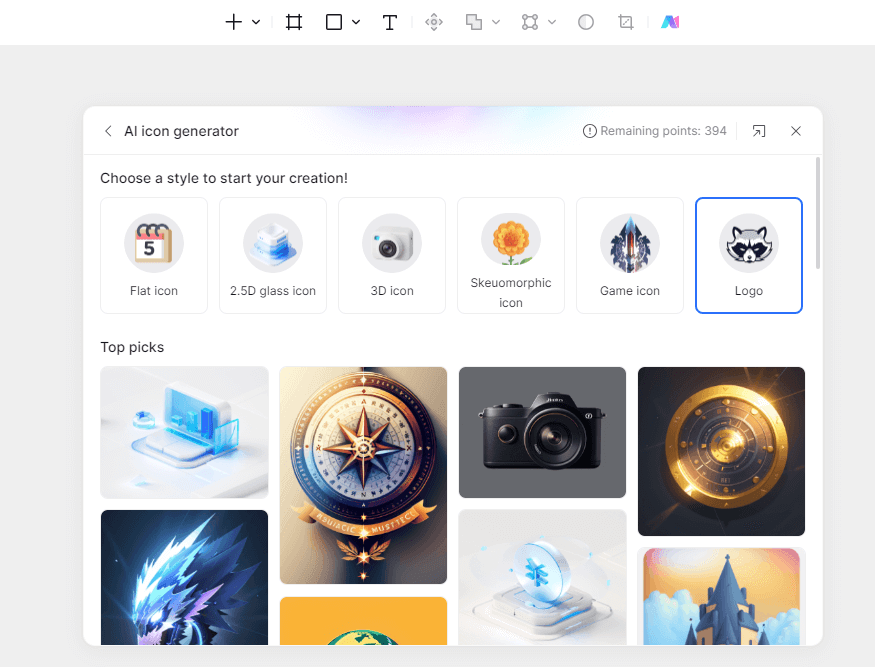Go back from AI icon generator

tap(108, 131)
